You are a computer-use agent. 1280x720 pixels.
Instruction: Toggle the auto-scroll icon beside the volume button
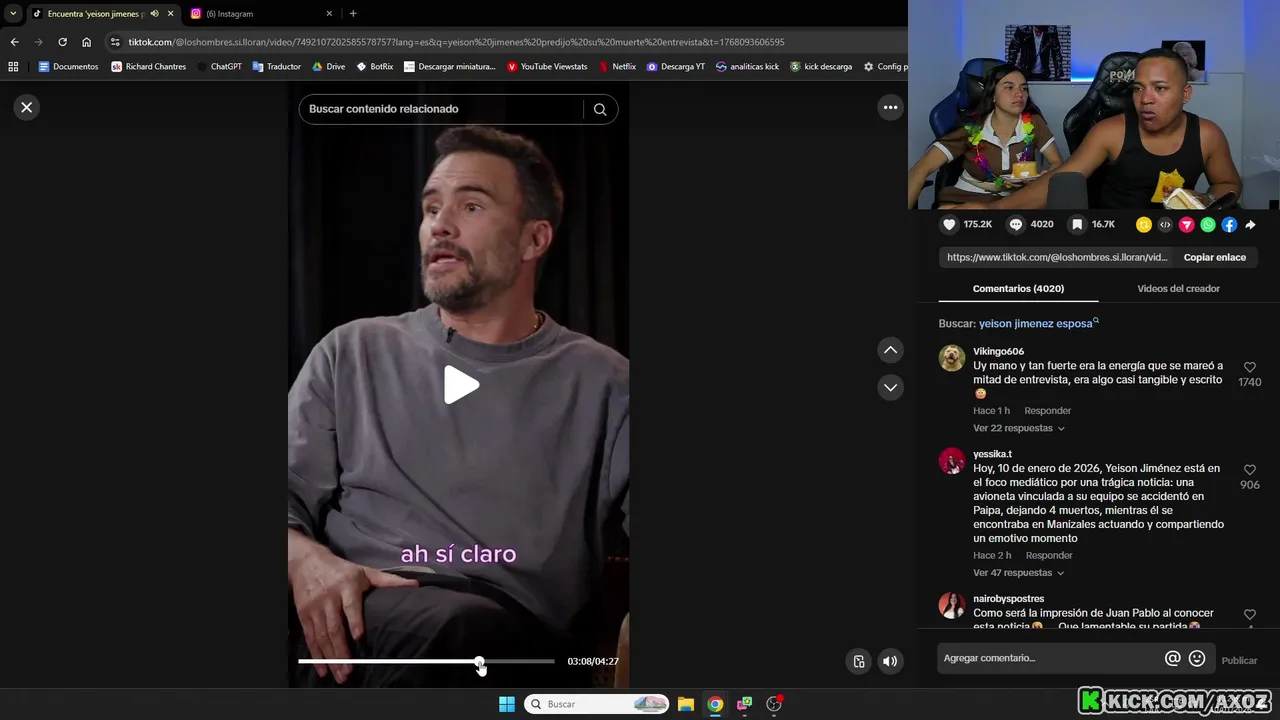pyautogui.click(x=858, y=661)
